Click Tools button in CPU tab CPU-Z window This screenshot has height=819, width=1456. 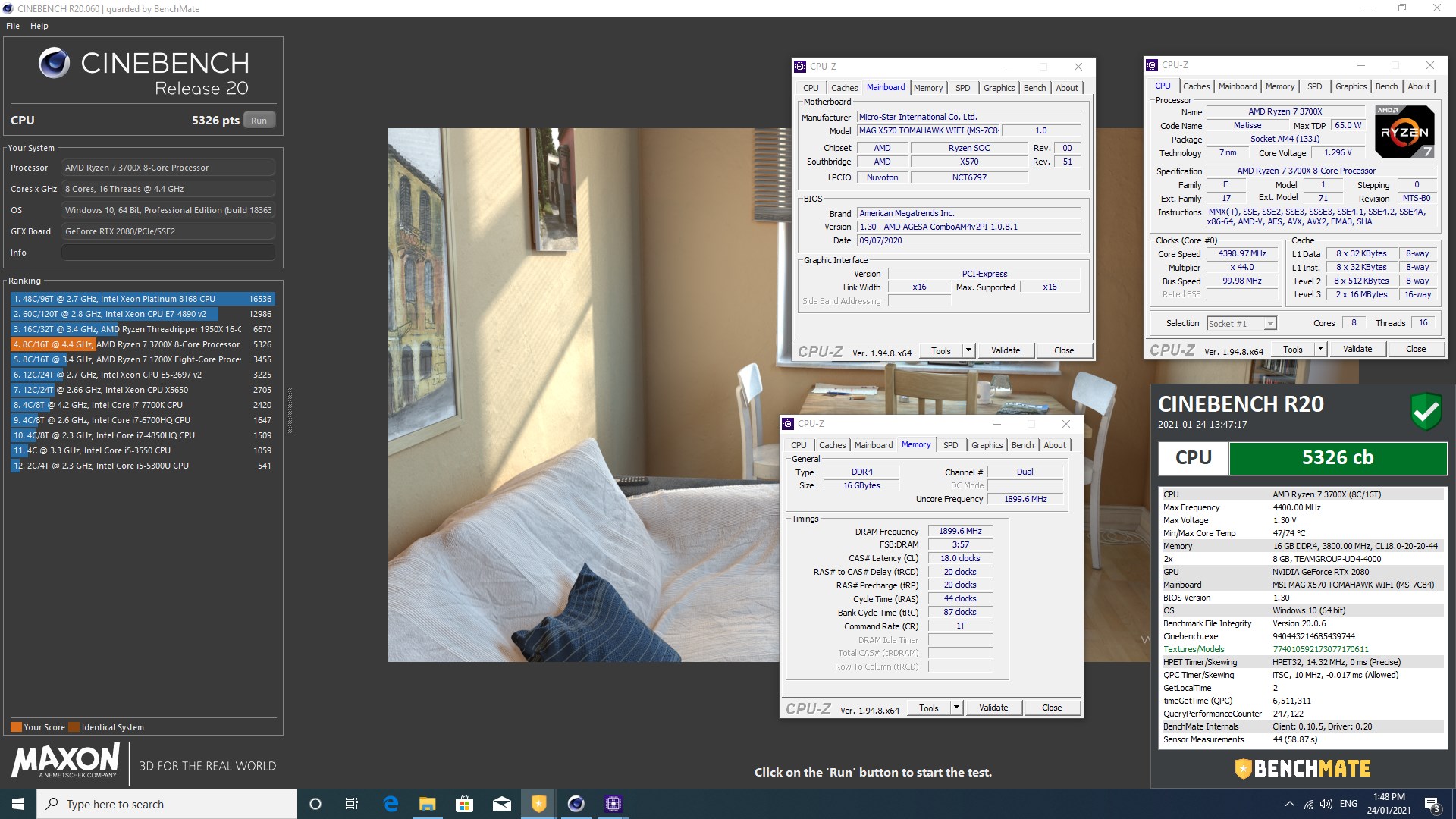click(x=1293, y=349)
